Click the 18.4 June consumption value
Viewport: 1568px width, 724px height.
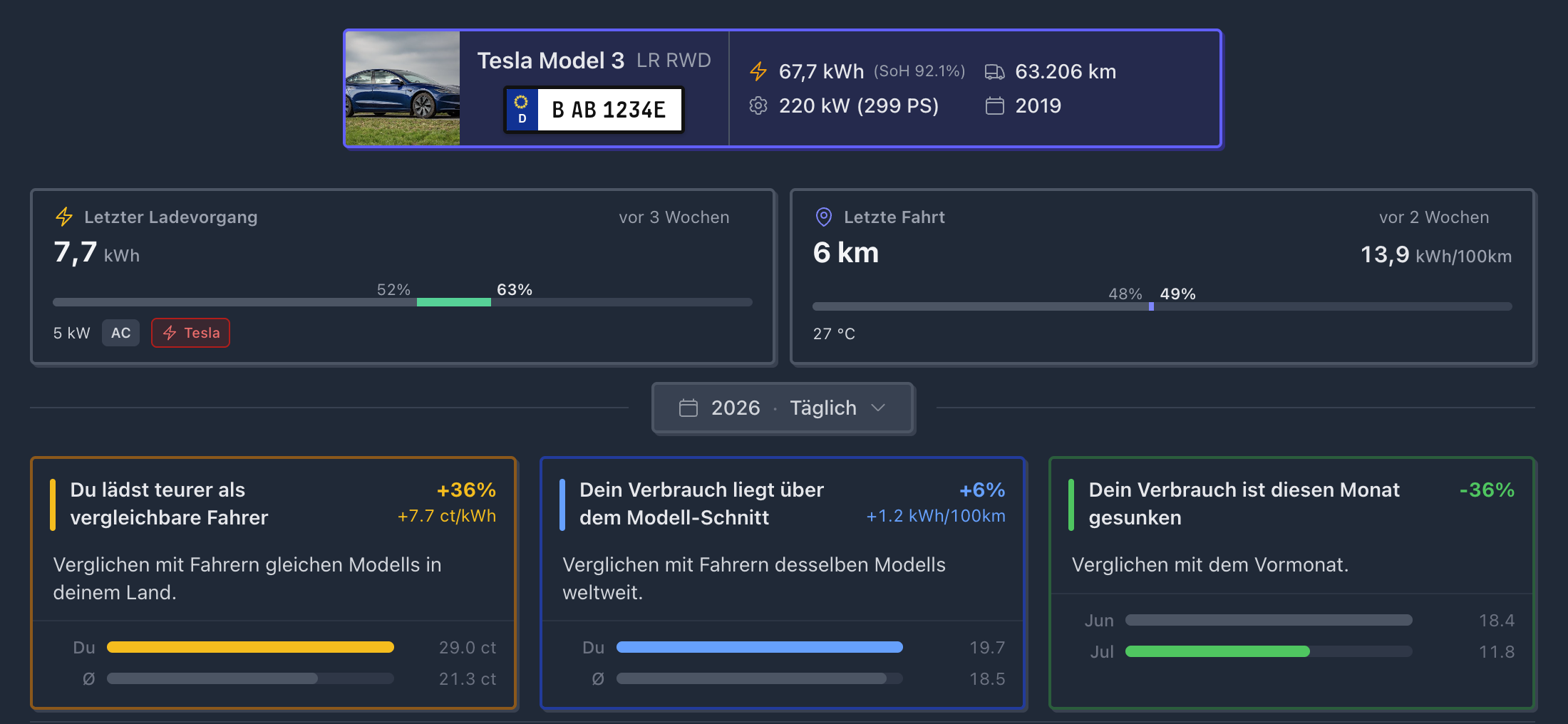[1497, 620]
